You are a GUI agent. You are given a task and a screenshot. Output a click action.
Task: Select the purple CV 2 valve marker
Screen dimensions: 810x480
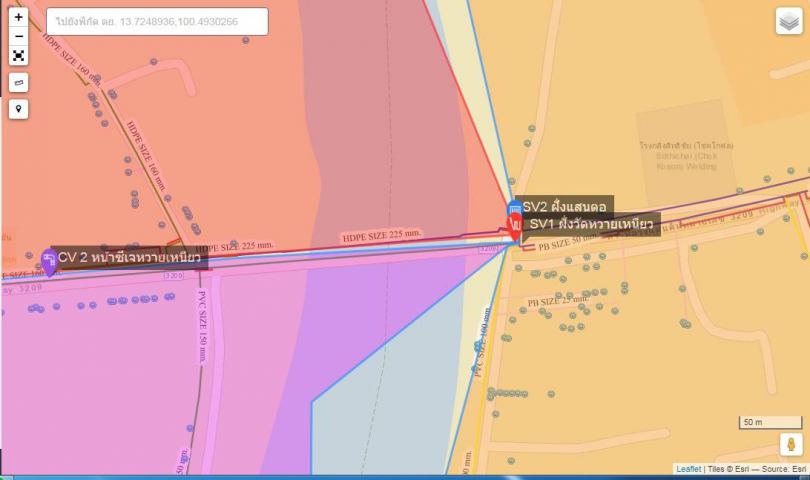click(49, 262)
